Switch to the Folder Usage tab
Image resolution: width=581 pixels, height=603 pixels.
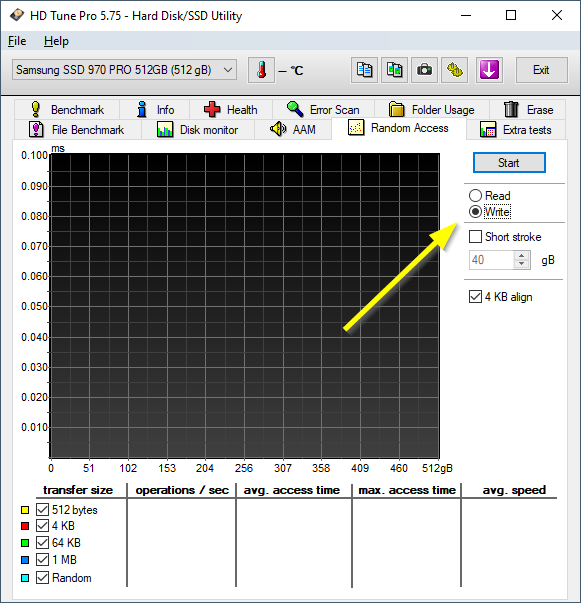point(432,110)
